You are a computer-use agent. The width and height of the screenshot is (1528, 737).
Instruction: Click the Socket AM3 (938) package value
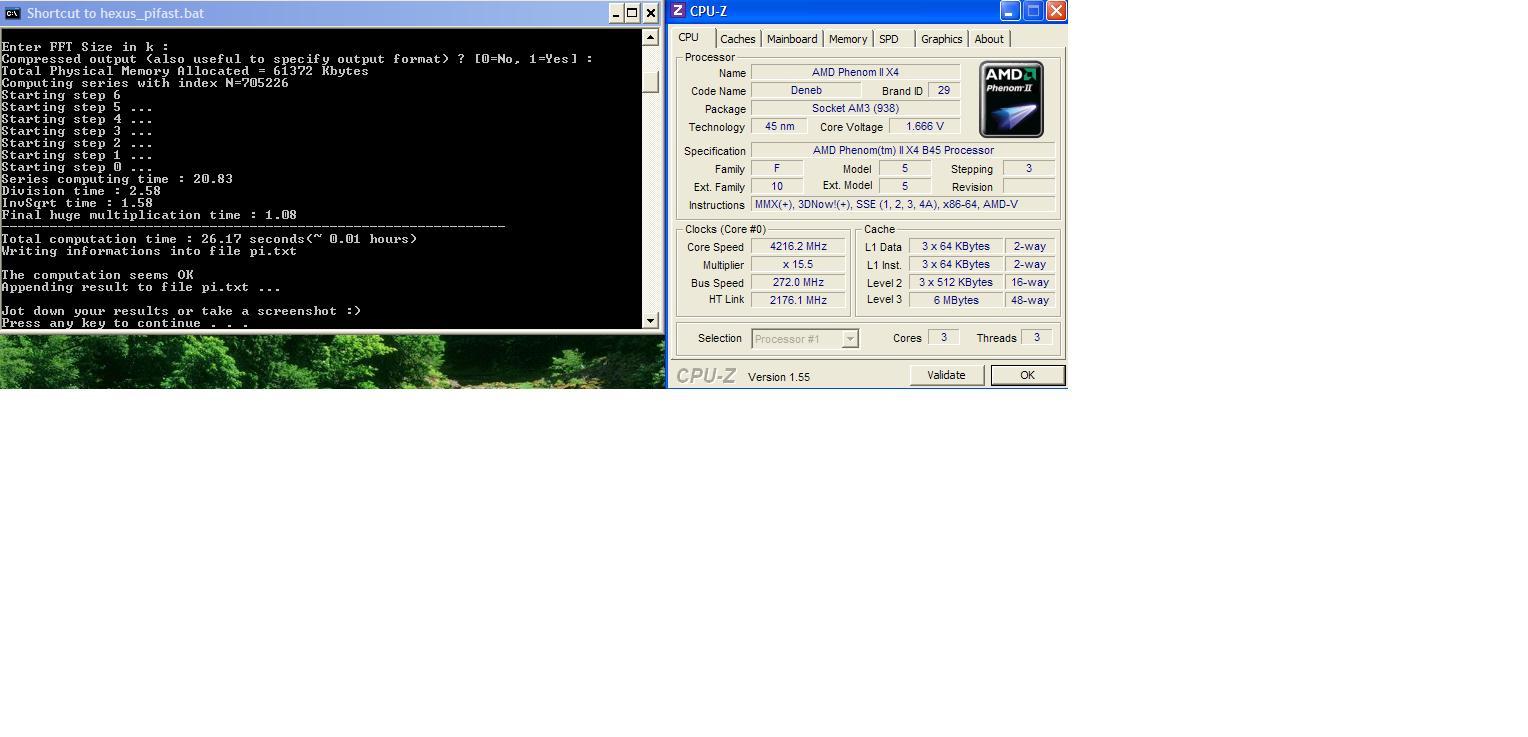(855, 108)
